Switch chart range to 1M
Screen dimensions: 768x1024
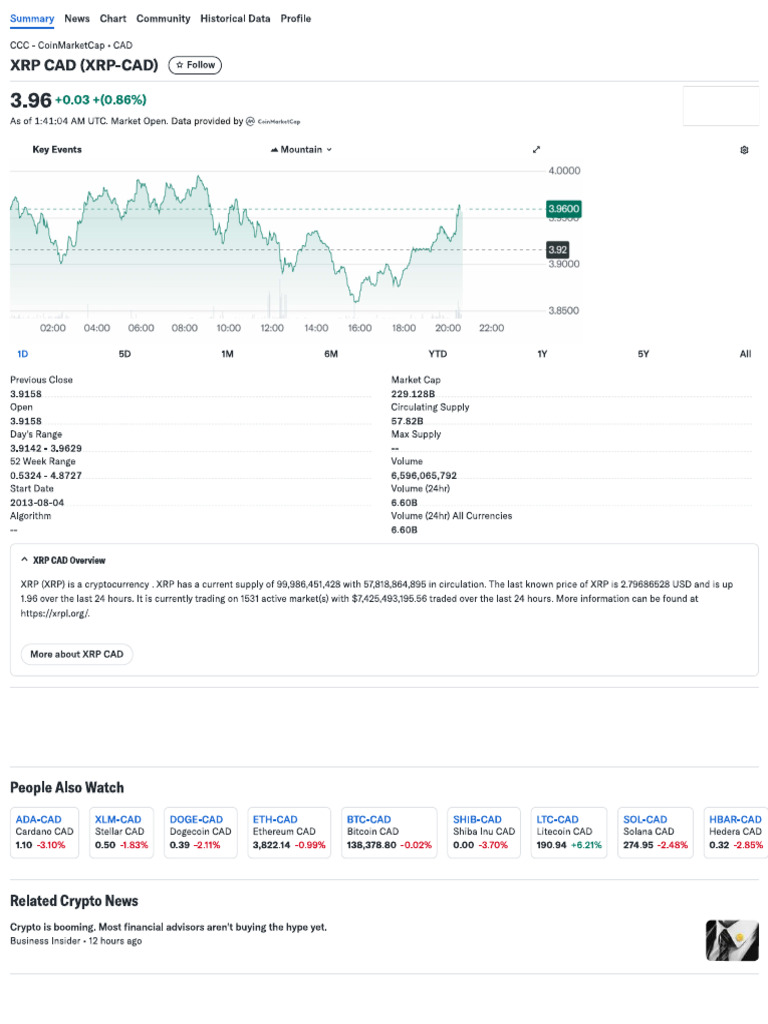pyautogui.click(x=227, y=354)
